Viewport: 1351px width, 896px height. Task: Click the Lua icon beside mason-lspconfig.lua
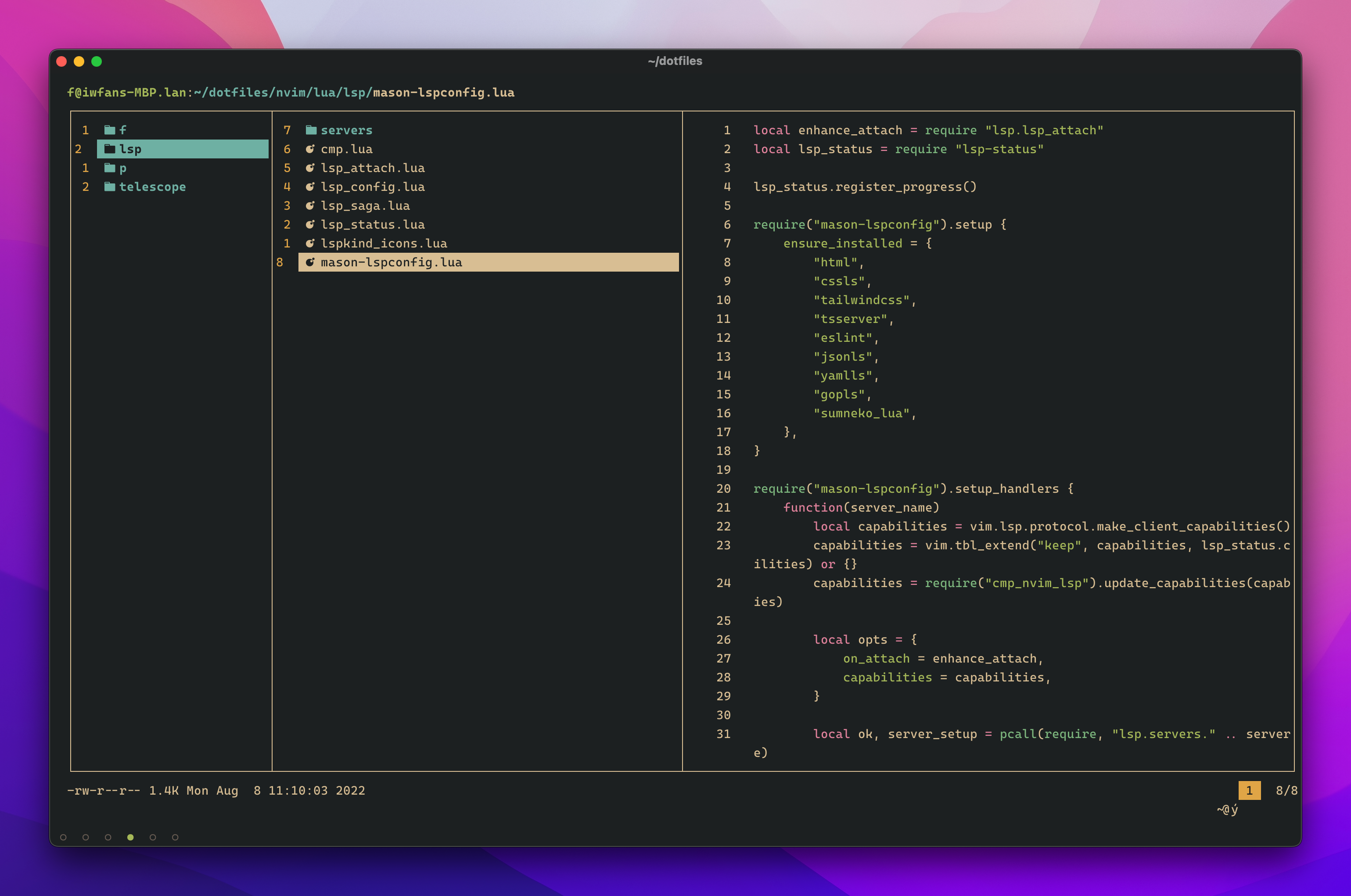[310, 262]
